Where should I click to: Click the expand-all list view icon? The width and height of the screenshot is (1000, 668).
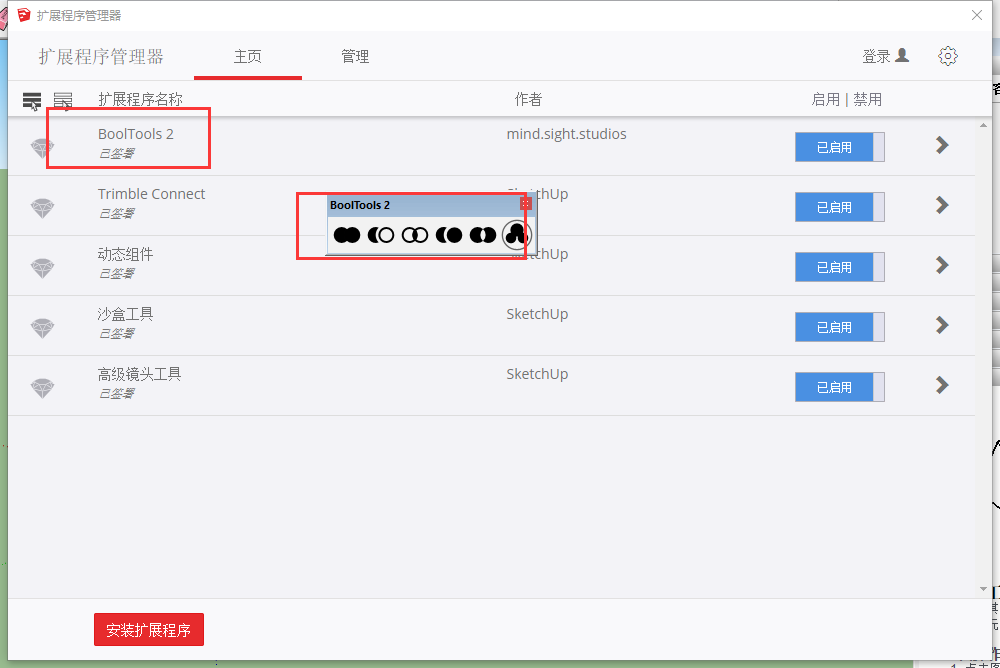click(x=32, y=101)
